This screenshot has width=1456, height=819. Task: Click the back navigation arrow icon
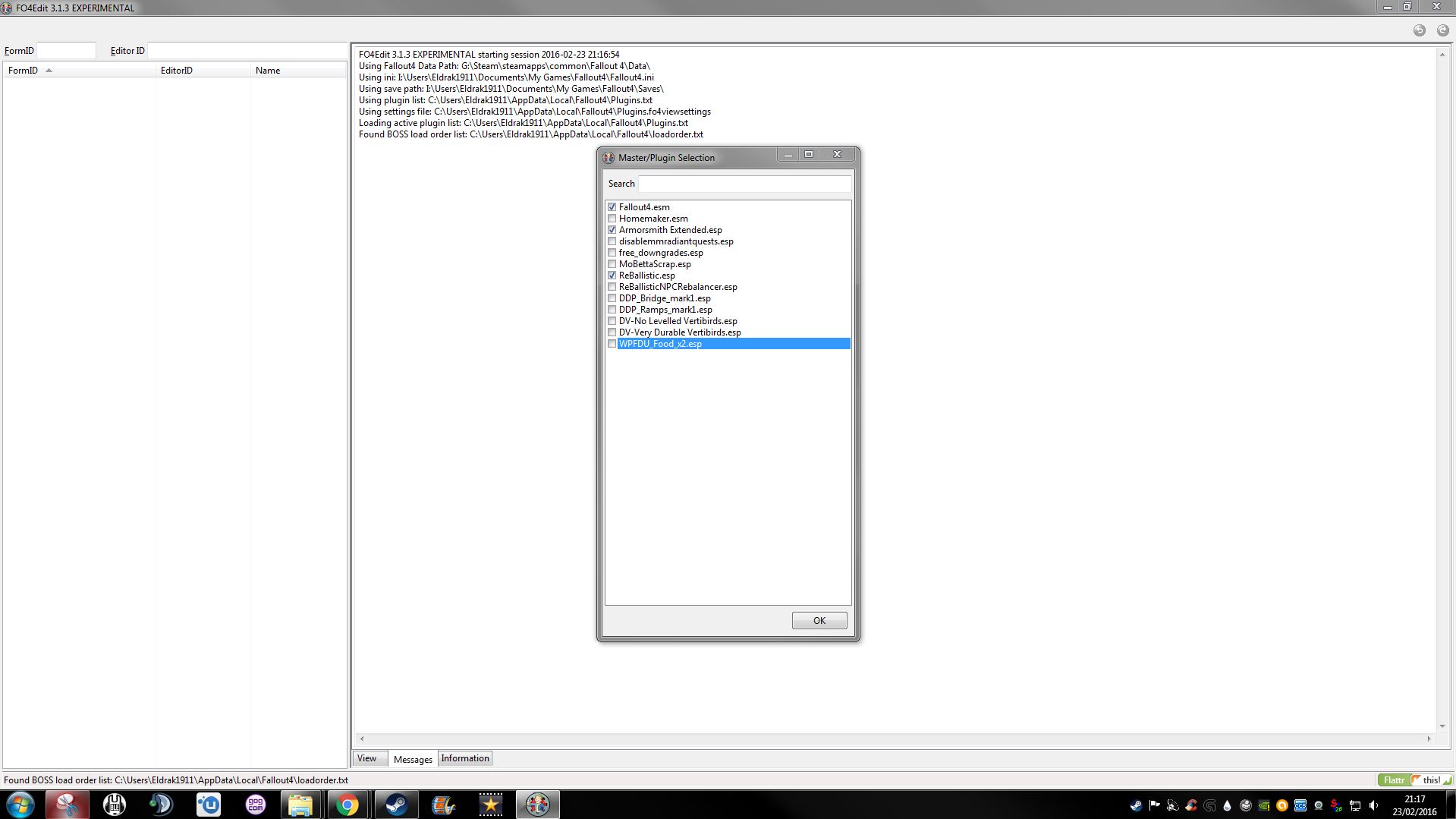pyautogui.click(x=1419, y=30)
